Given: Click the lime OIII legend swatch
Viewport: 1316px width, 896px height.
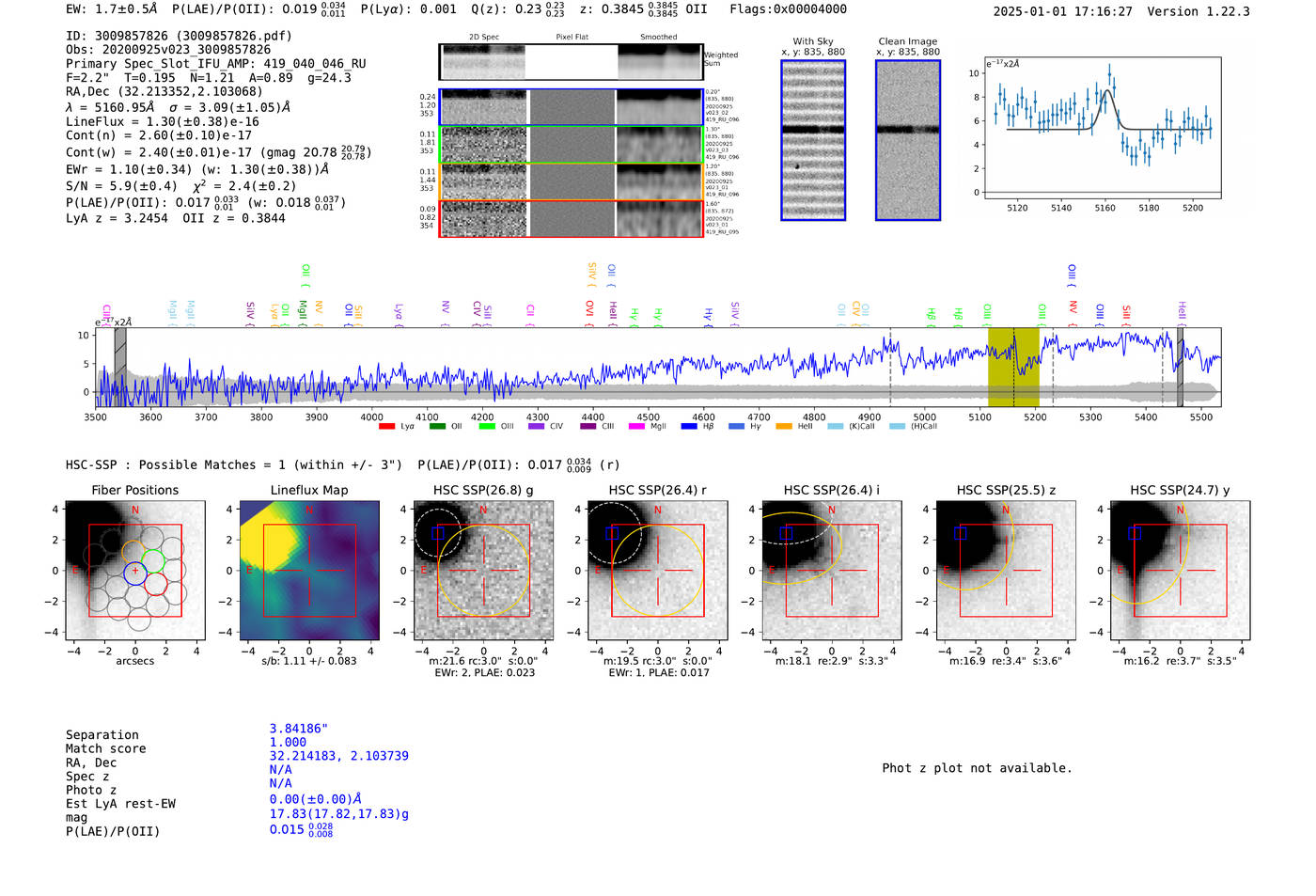Looking at the screenshot, I should click(487, 427).
